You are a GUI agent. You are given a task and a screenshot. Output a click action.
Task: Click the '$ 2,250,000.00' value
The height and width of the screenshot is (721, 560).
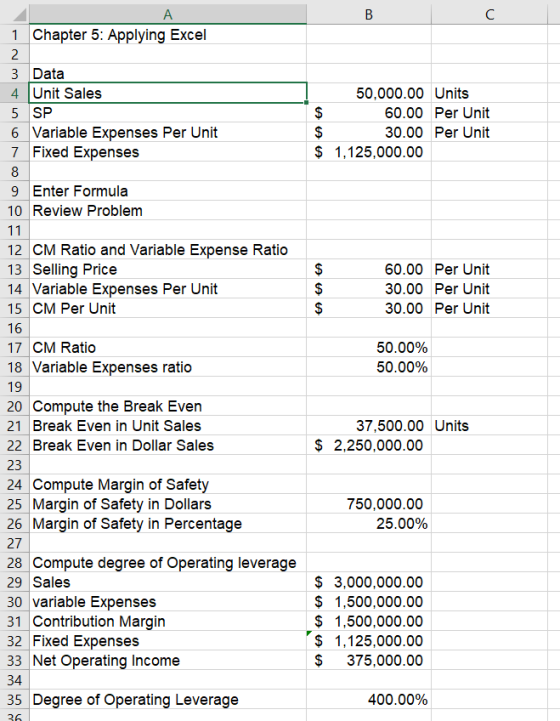pyautogui.click(x=369, y=445)
